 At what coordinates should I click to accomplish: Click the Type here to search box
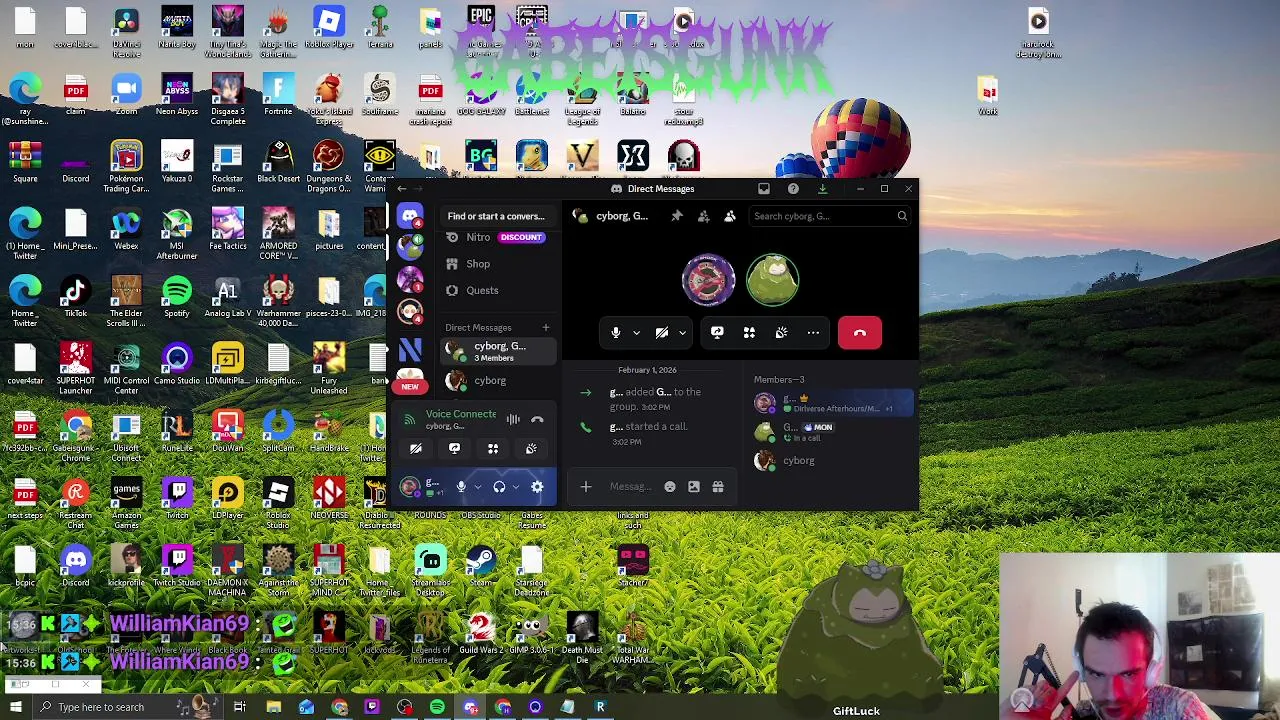click(x=103, y=707)
